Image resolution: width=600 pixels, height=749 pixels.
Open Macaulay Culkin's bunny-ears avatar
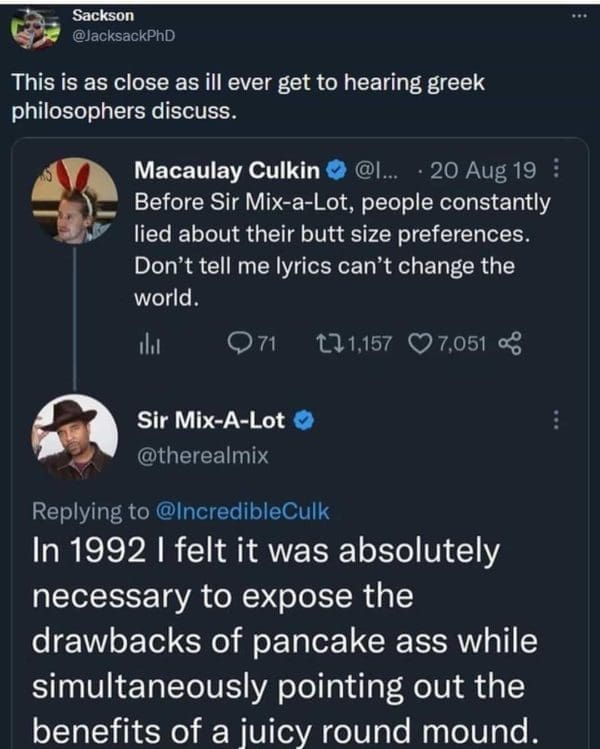[x=73, y=201]
